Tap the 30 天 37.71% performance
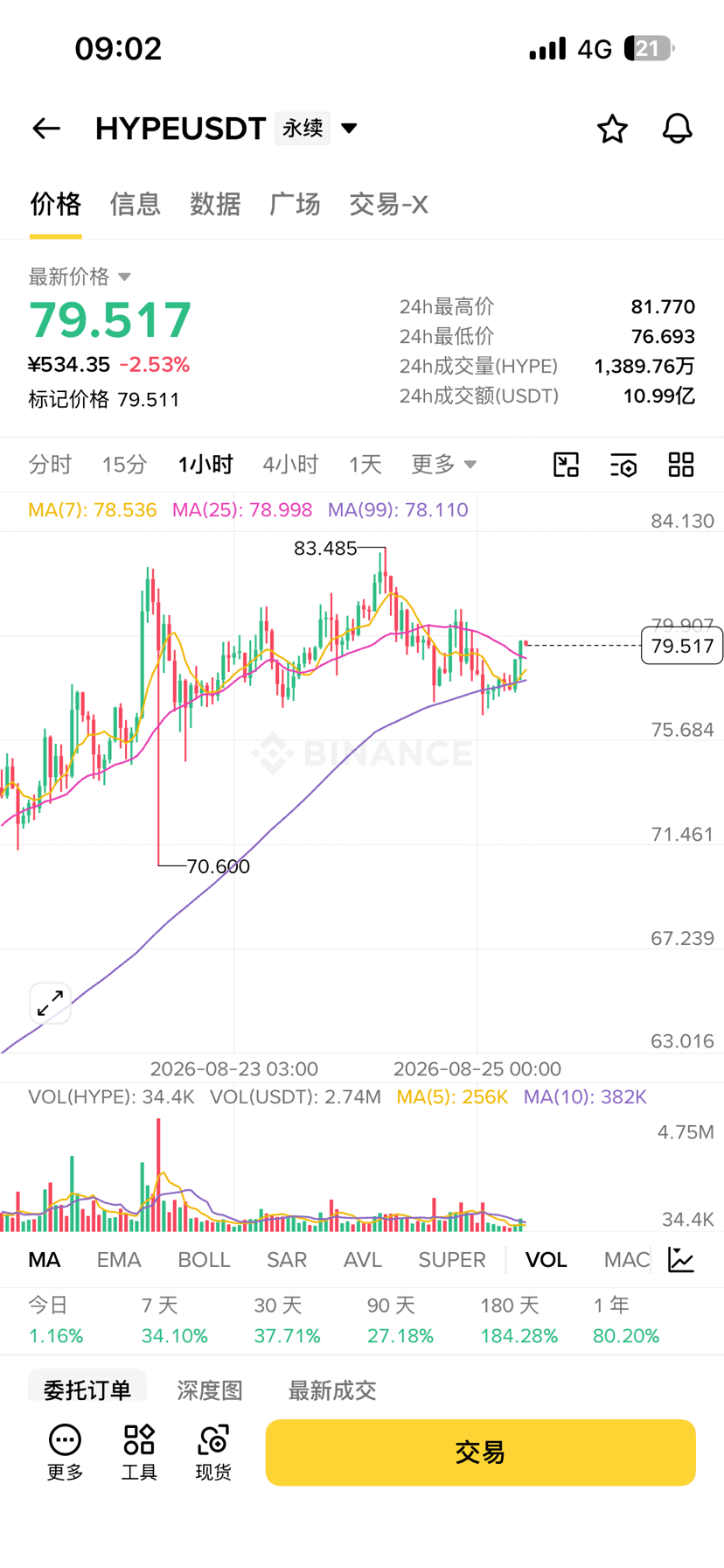The image size is (724, 1568). pyautogui.click(x=287, y=1320)
